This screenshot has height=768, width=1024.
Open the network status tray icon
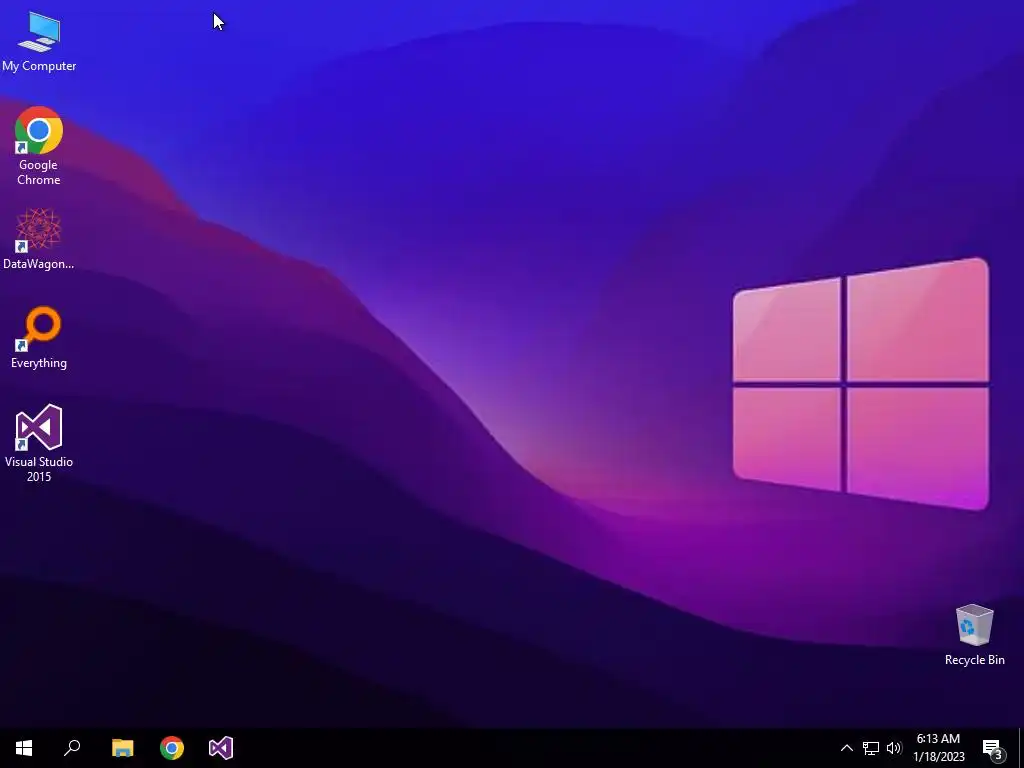[871, 748]
